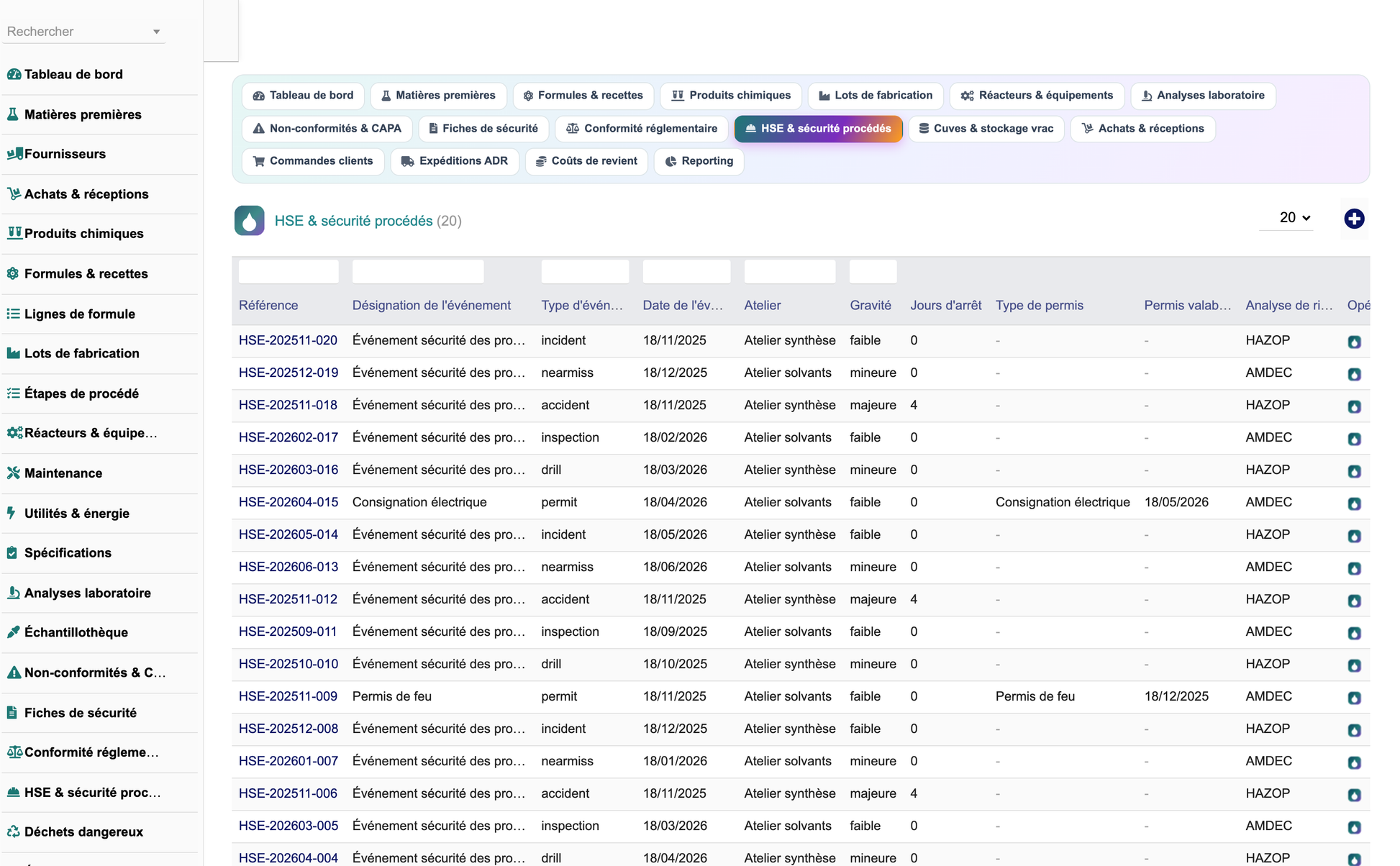Open record link HSE-202510-010
Viewport: 1400px width, 866px height.
coord(288,664)
